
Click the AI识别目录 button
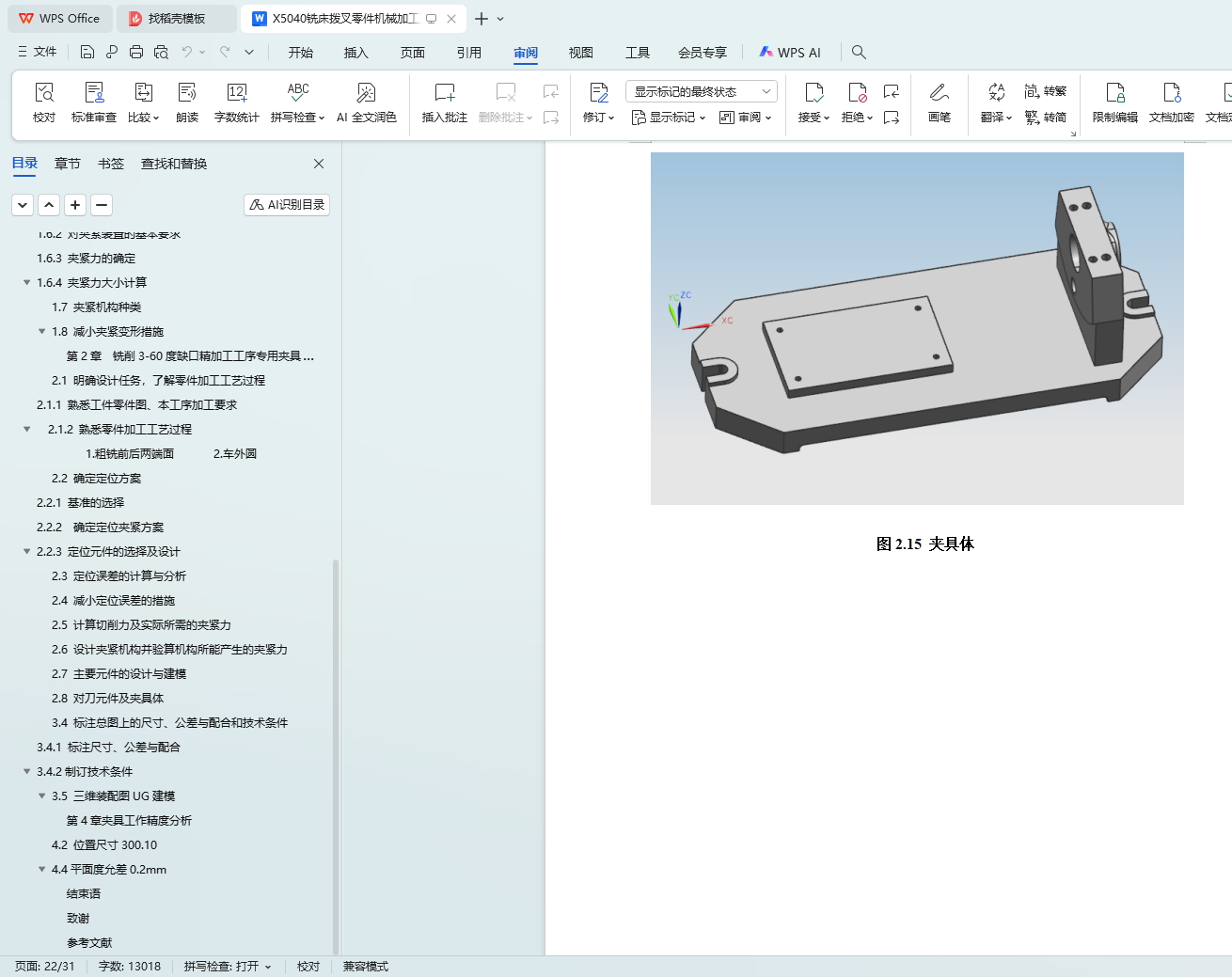pyautogui.click(x=287, y=205)
